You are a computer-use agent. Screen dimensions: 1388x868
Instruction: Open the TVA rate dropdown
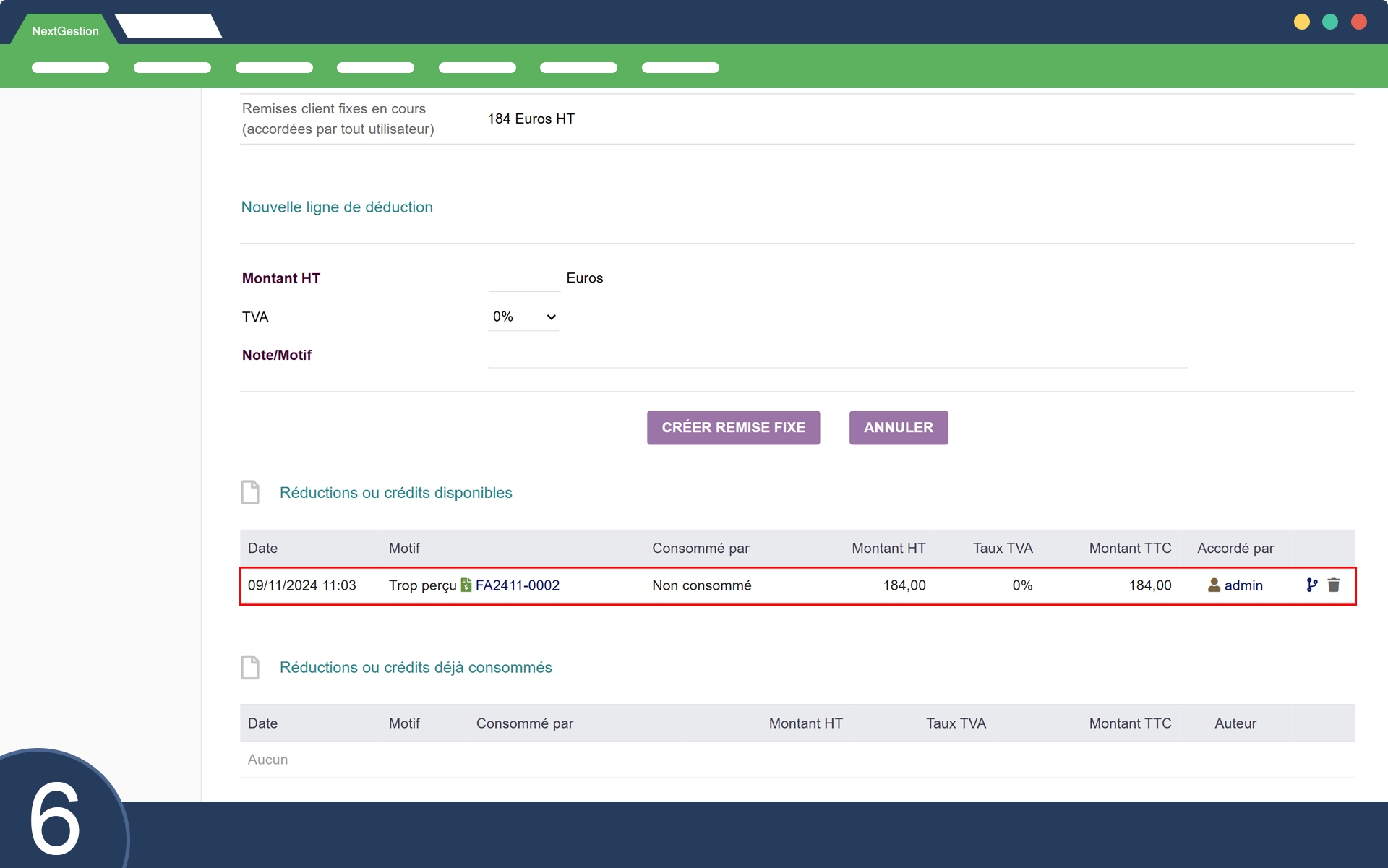tap(523, 317)
